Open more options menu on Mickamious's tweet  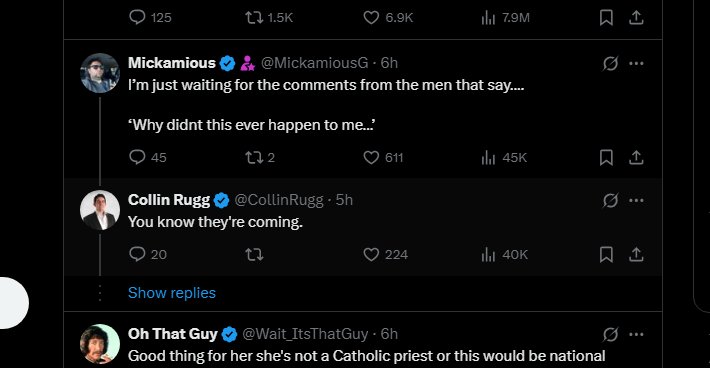click(x=636, y=63)
